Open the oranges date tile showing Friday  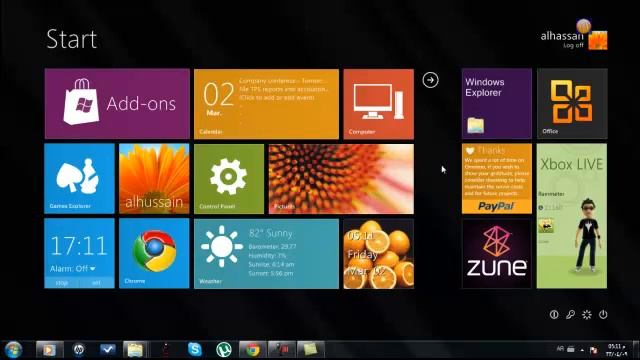pyautogui.click(x=378, y=253)
